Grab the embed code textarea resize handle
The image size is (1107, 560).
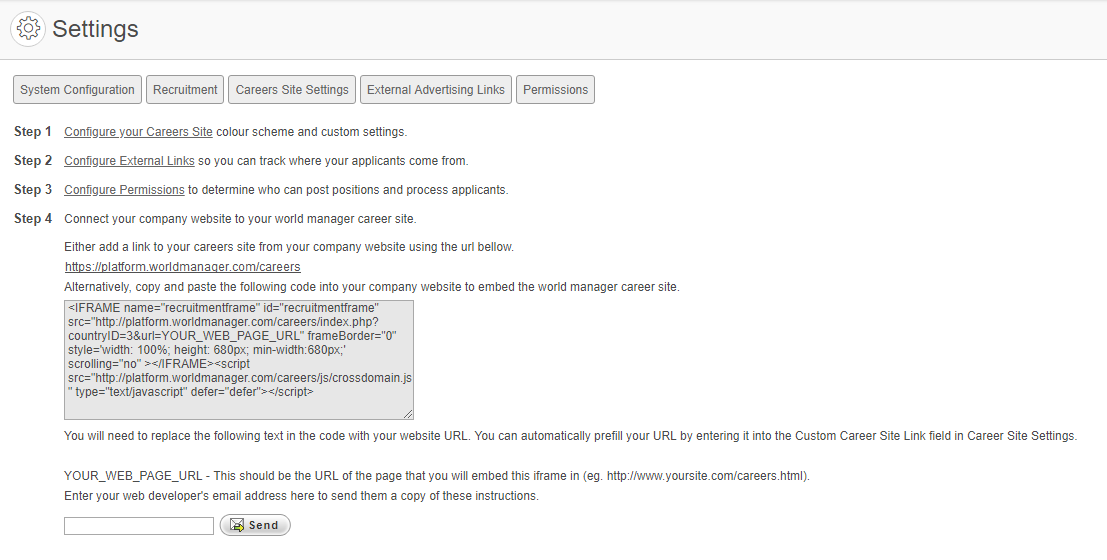[408, 414]
